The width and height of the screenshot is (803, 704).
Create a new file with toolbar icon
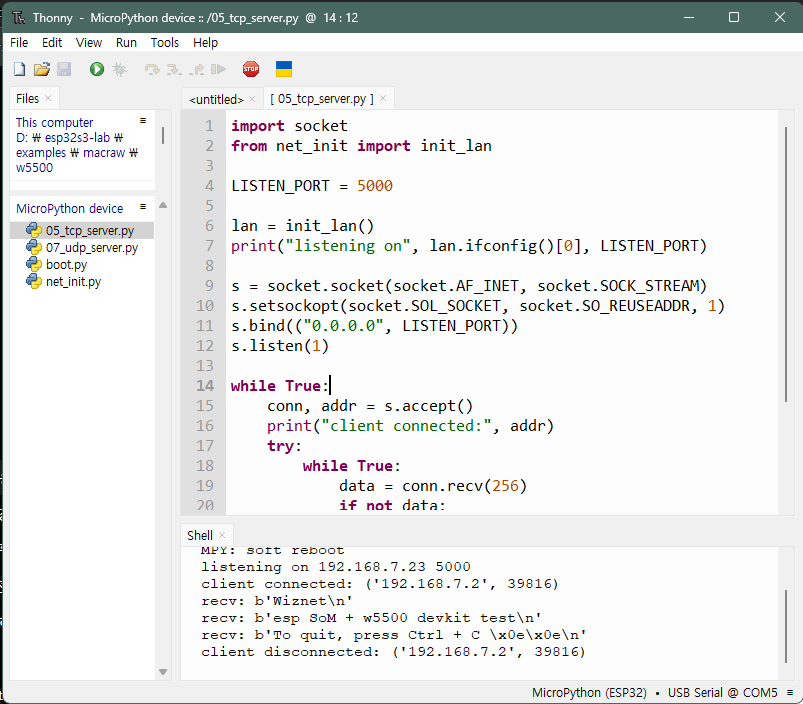tap(19, 69)
